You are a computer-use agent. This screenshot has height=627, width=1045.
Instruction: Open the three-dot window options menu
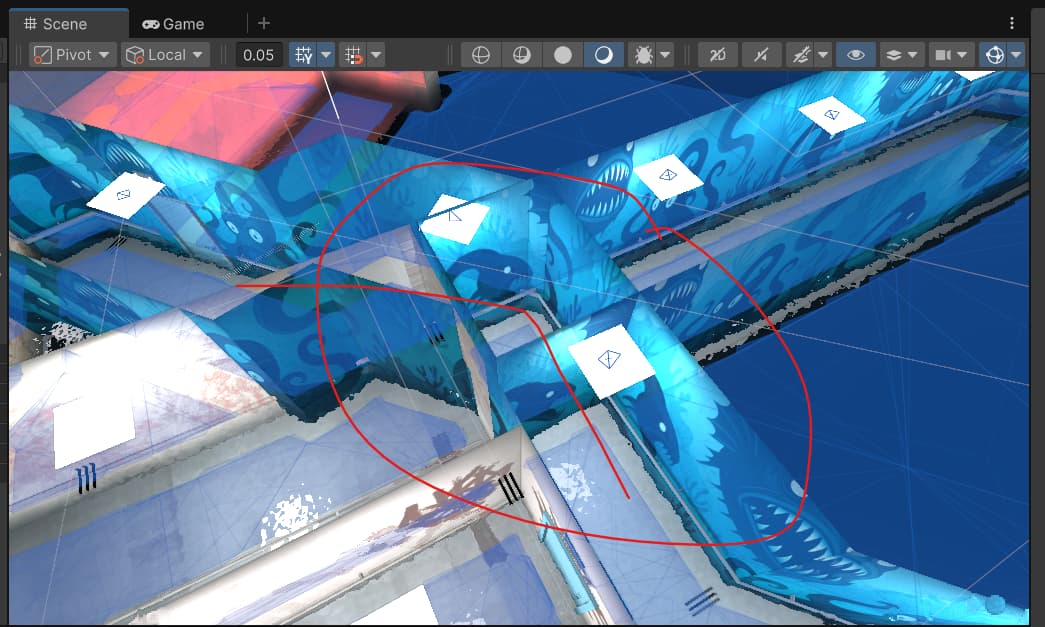pyautogui.click(x=1013, y=23)
